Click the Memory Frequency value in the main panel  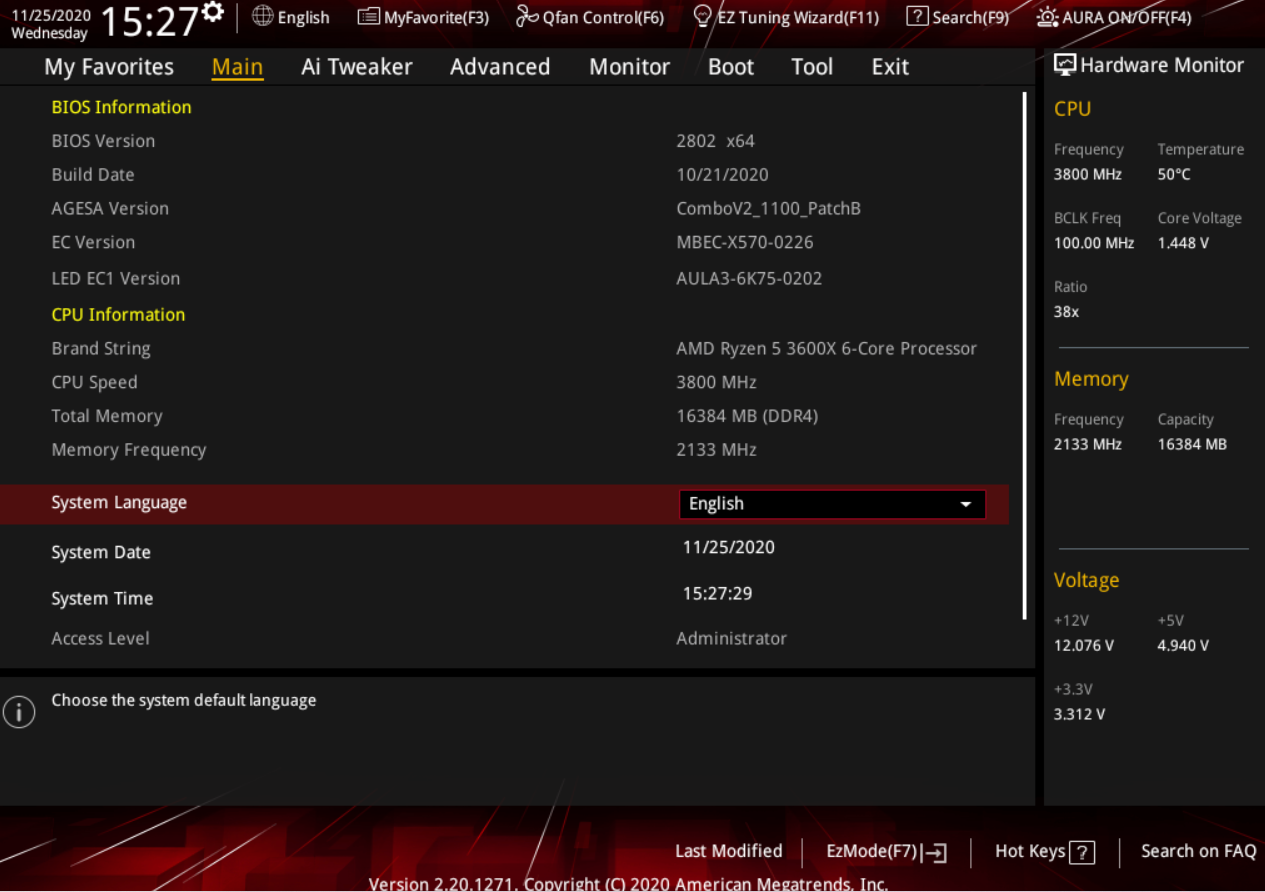click(716, 450)
